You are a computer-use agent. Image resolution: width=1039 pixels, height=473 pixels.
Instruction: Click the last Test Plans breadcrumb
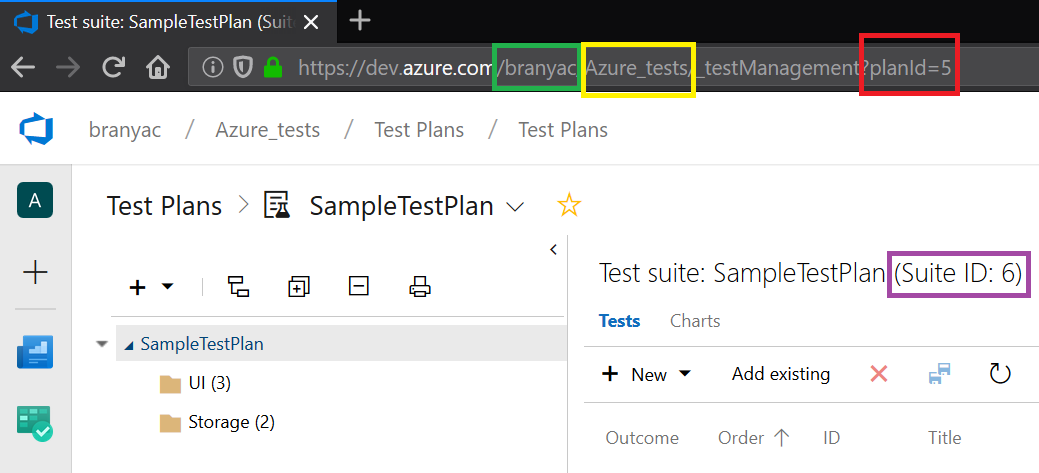(563, 130)
